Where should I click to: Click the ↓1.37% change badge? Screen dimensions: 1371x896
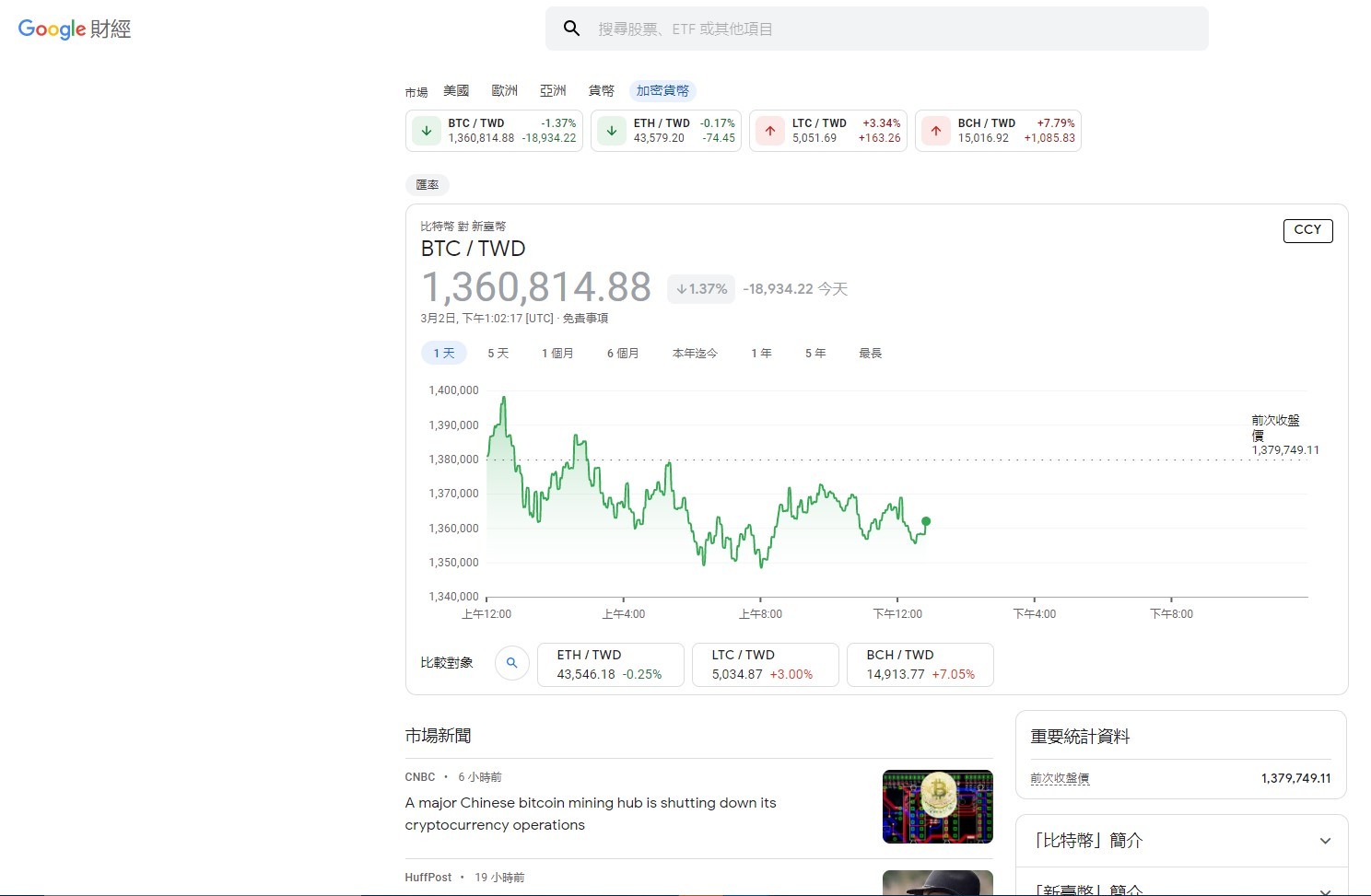point(701,289)
